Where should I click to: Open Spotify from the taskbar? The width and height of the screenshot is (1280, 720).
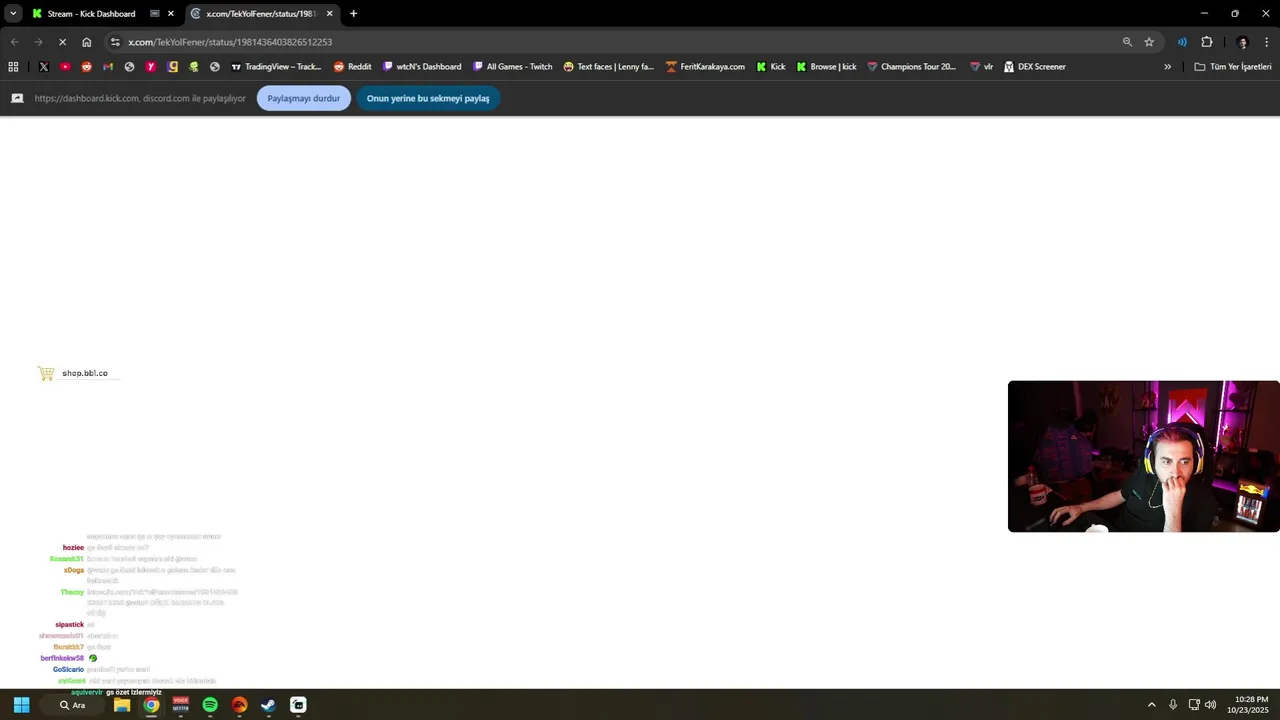click(210, 705)
